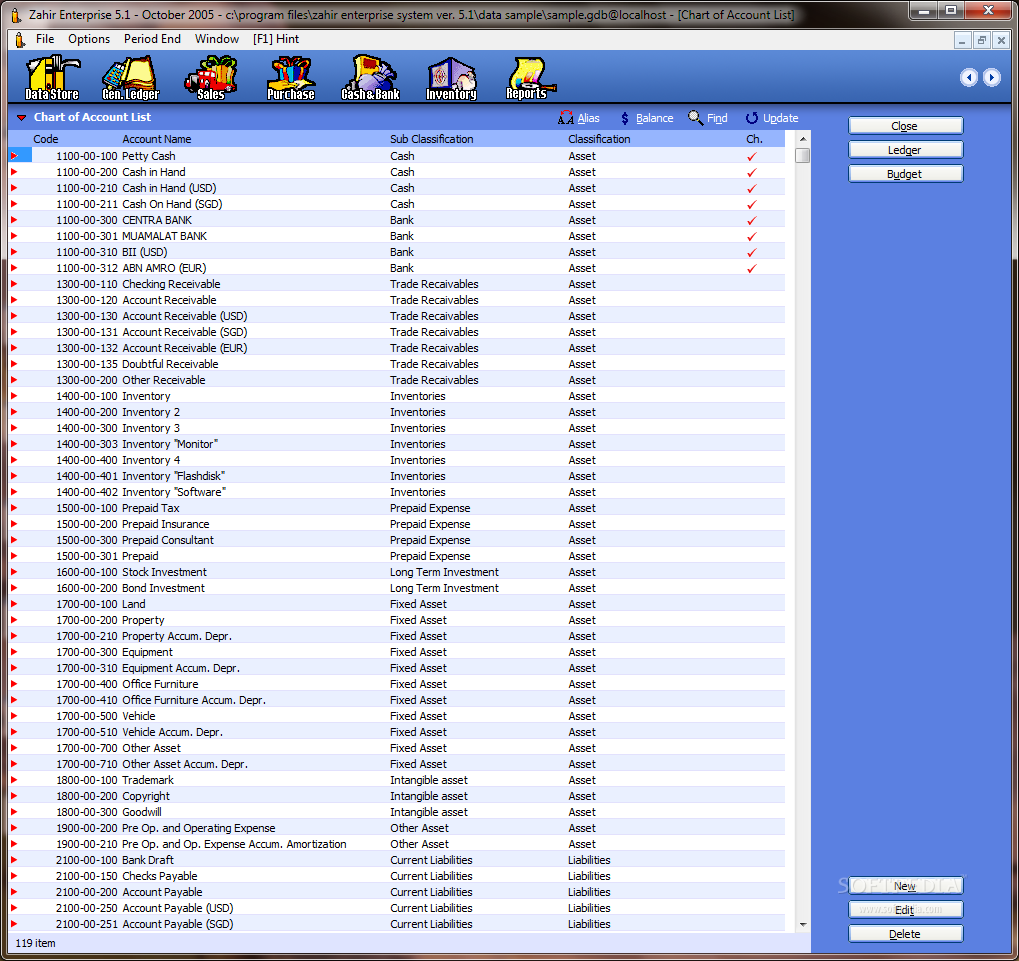The height and width of the screenshot is (961, 1019).
Task: Open the Reports module
Action: 530,77
